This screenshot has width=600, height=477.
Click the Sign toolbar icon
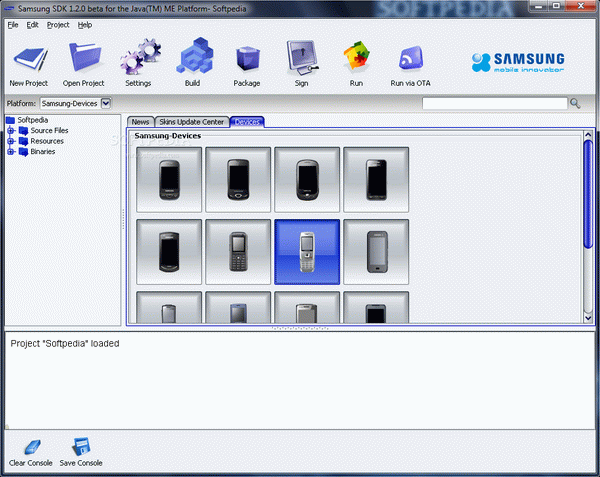(x=301, y=58)
